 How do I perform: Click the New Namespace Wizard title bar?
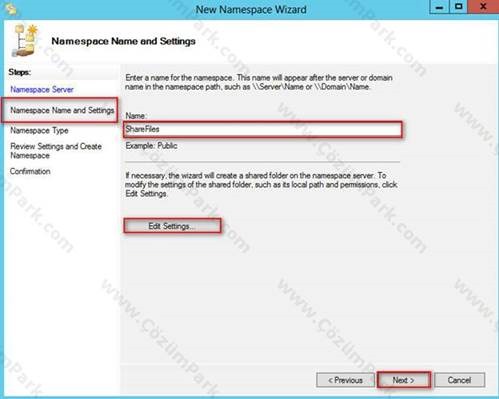pyautogui.click(x=251, y=9)
